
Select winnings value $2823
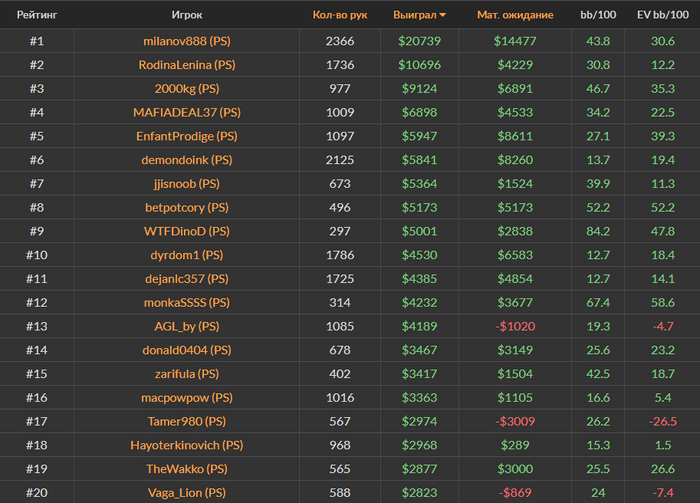click(x=419, y=493)
